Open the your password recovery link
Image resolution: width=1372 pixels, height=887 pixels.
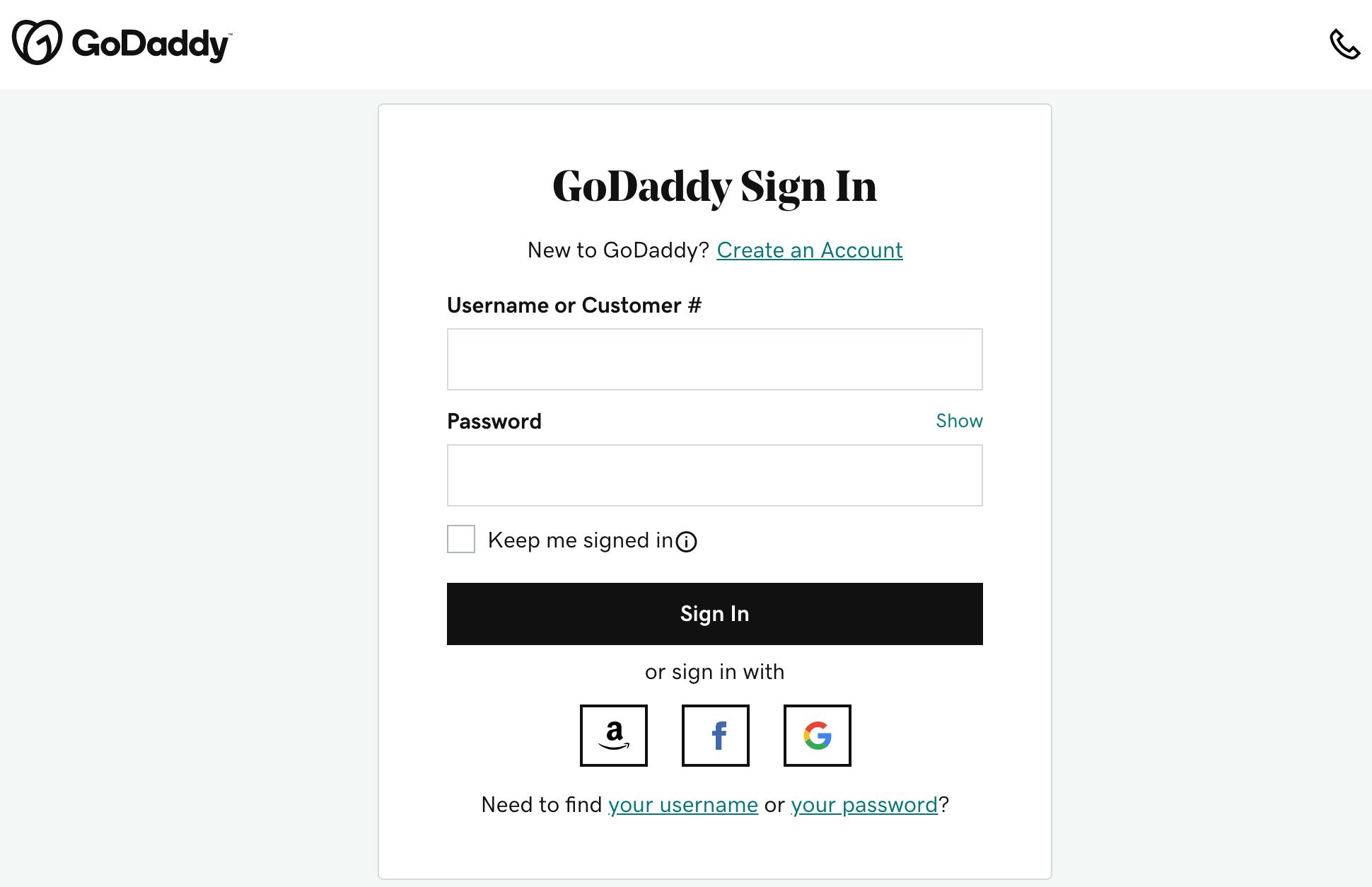click(863, 805)
